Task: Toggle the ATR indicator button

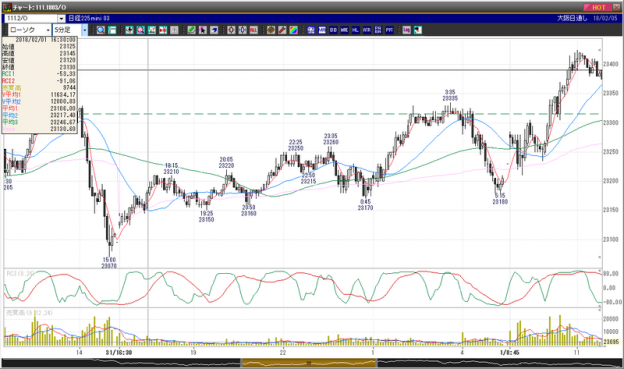Action: 367,30
